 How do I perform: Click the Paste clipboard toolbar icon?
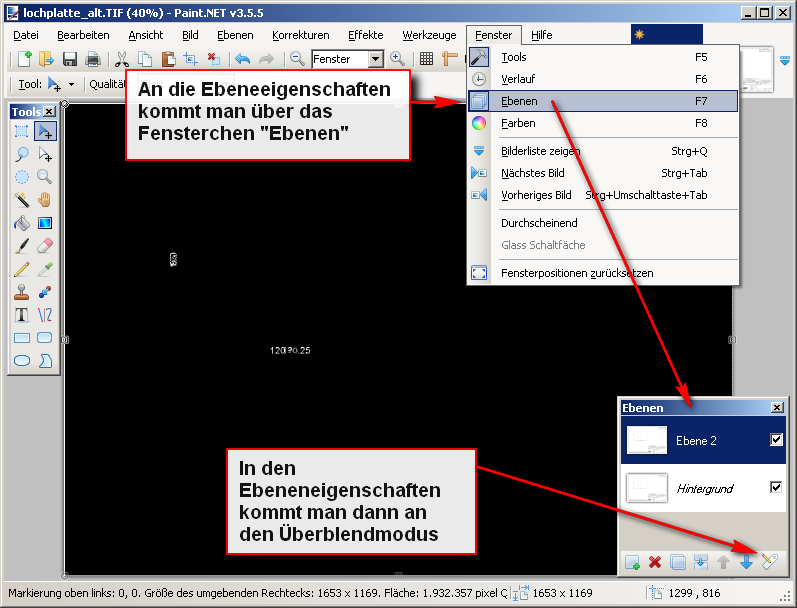[168, 59]
